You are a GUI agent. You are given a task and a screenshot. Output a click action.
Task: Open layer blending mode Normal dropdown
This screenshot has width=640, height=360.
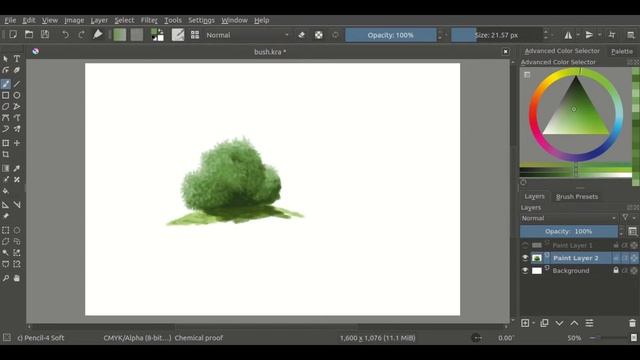point(569,218)
